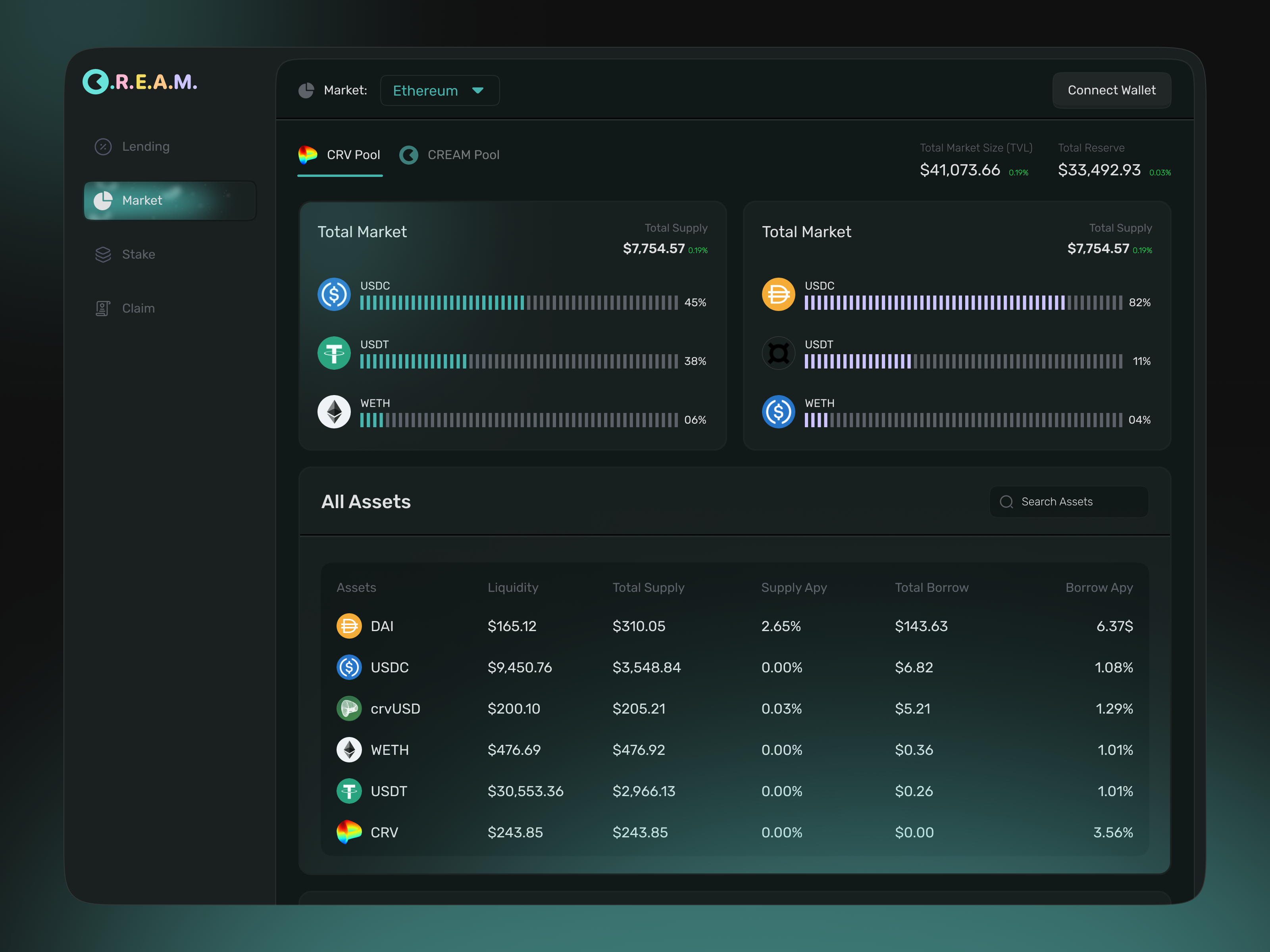Click the All Assets heading
Screen dimensions: 1270x952
366,502
